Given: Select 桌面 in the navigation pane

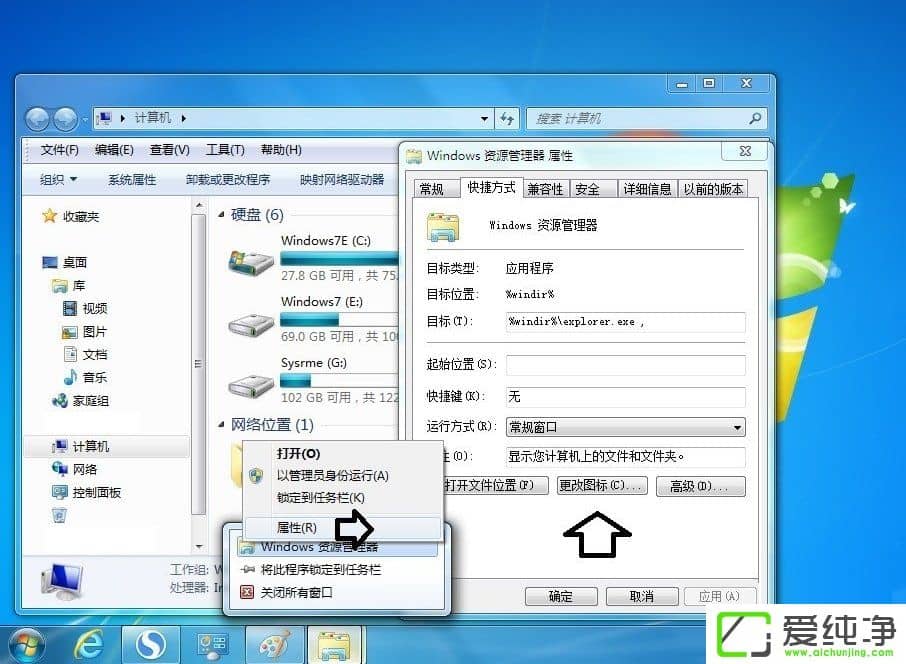Looking at the screenshot, I should tap(65, 262).
